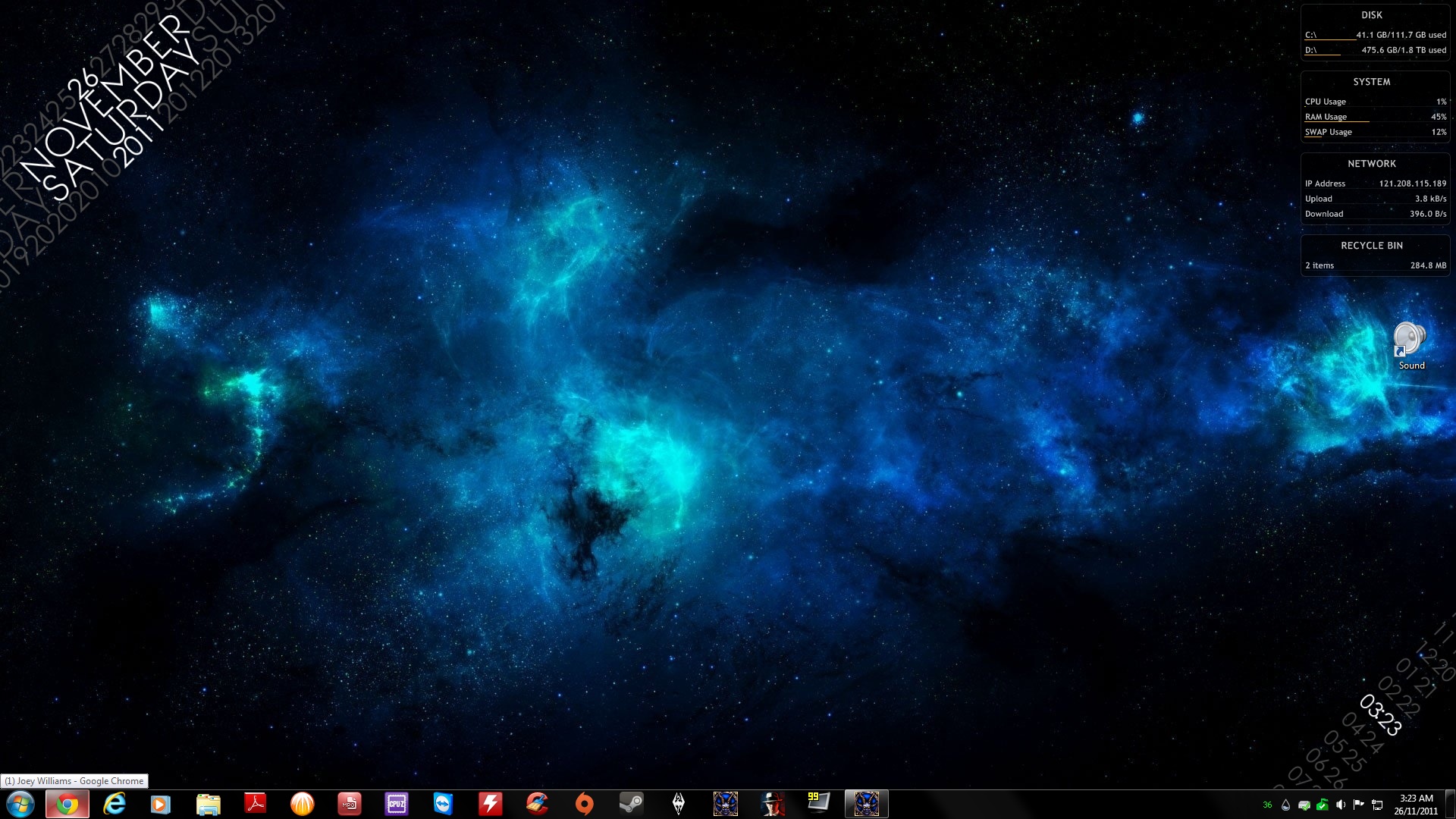The height and width of the screenshot is (819, 1456).
Task: Open Steam from the taskbar
Action: click(631, 804)
